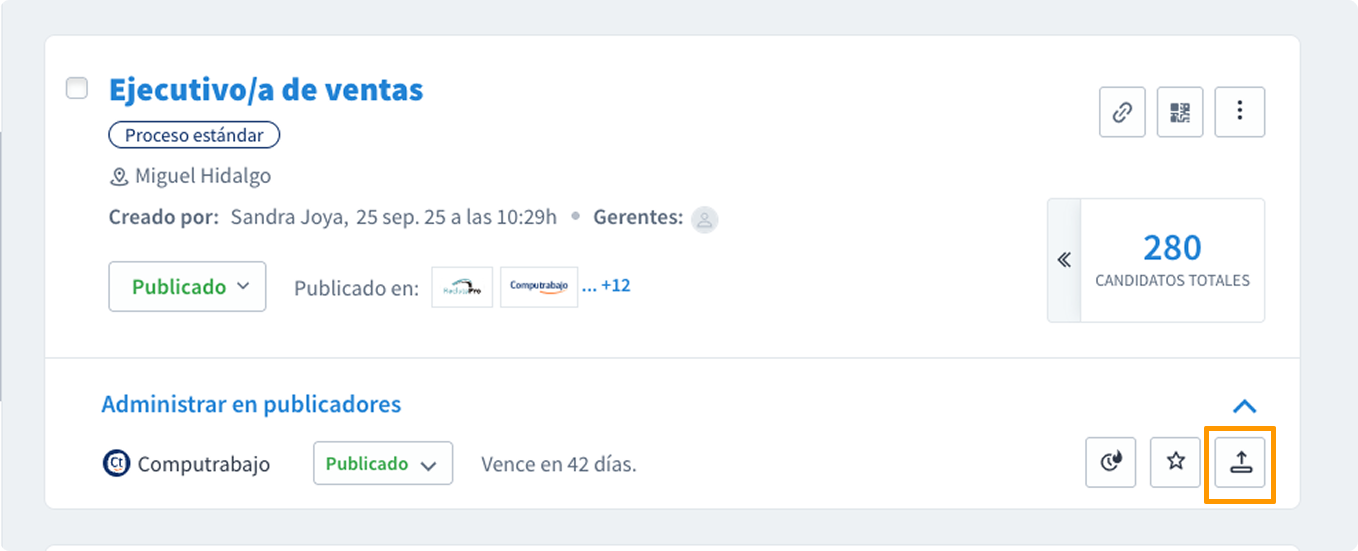
Task: Collapse the Administrar en publicadores section chevron
Action: (1244, 406)
